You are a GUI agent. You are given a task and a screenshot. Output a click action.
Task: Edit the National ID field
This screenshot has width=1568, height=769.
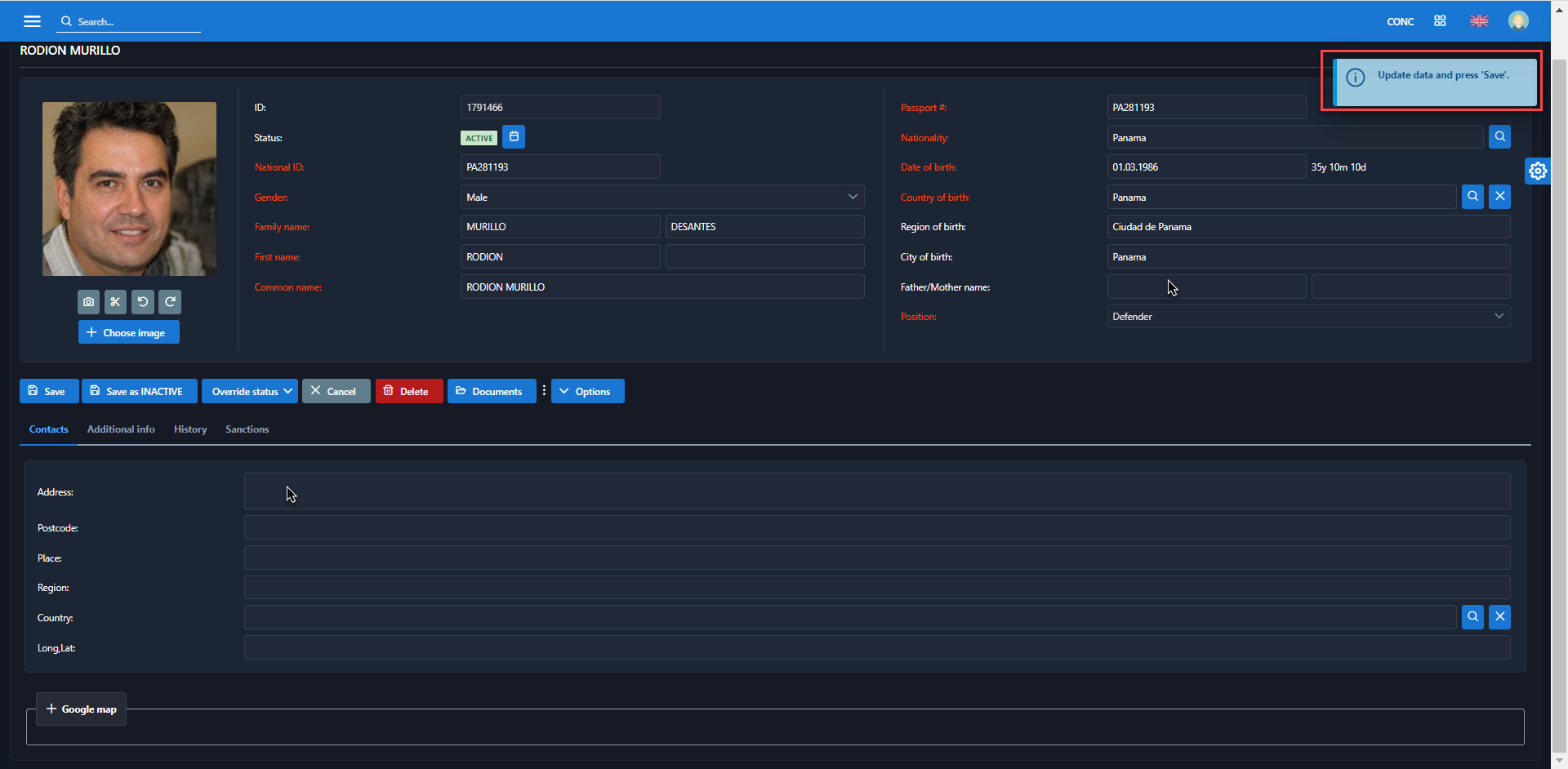(560, 167)
